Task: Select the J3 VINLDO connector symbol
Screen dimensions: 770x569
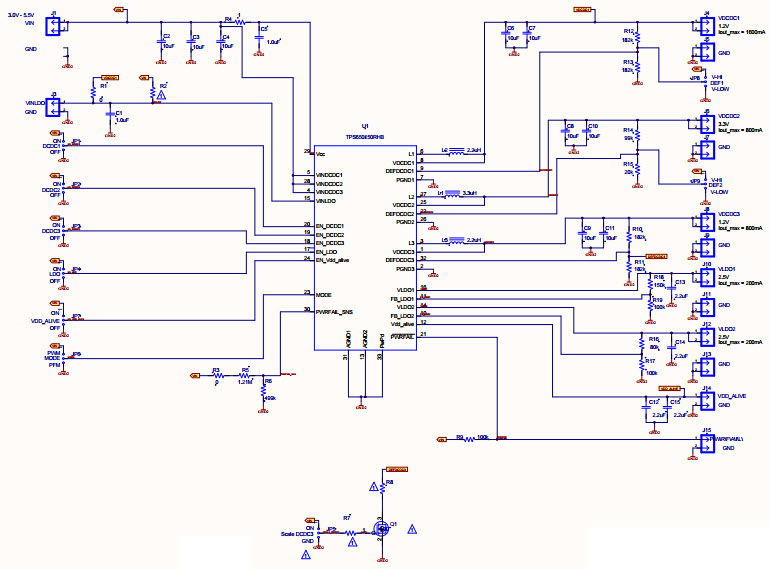Action: [x=56, y=105]
